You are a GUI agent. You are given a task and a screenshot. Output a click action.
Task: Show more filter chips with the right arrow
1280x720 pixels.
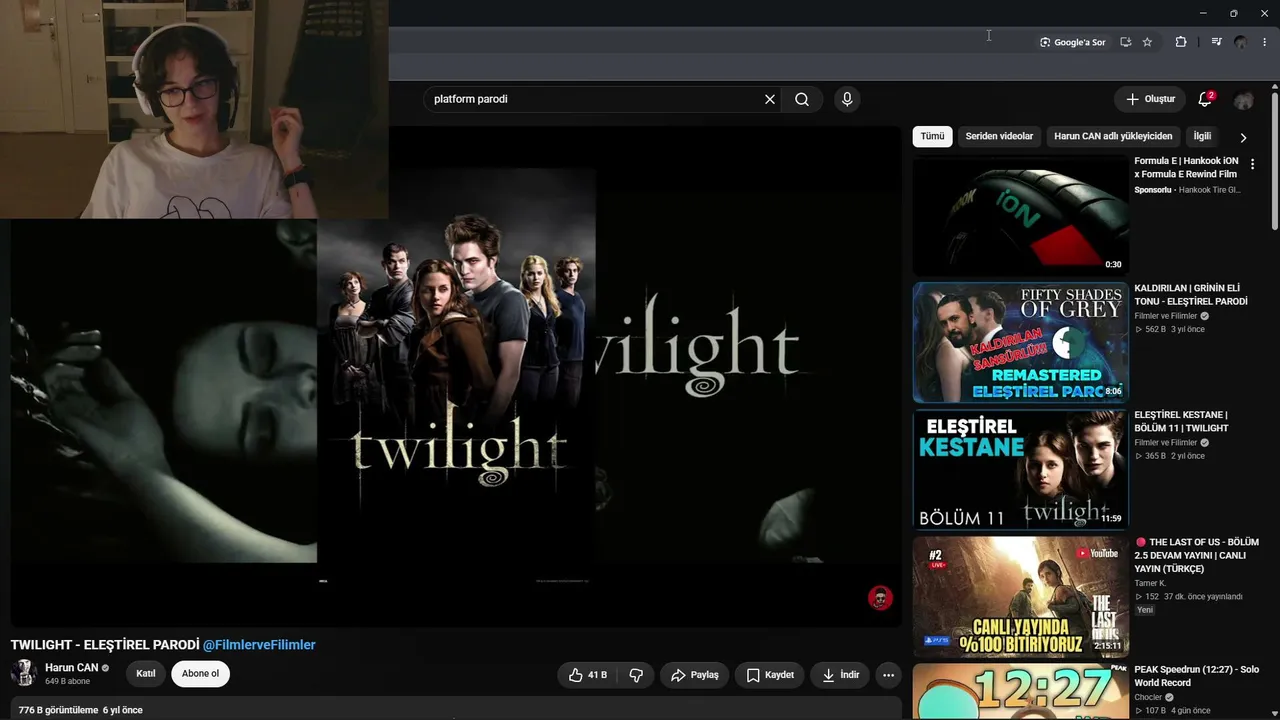pyautogui.click(x=1243, y=137)
